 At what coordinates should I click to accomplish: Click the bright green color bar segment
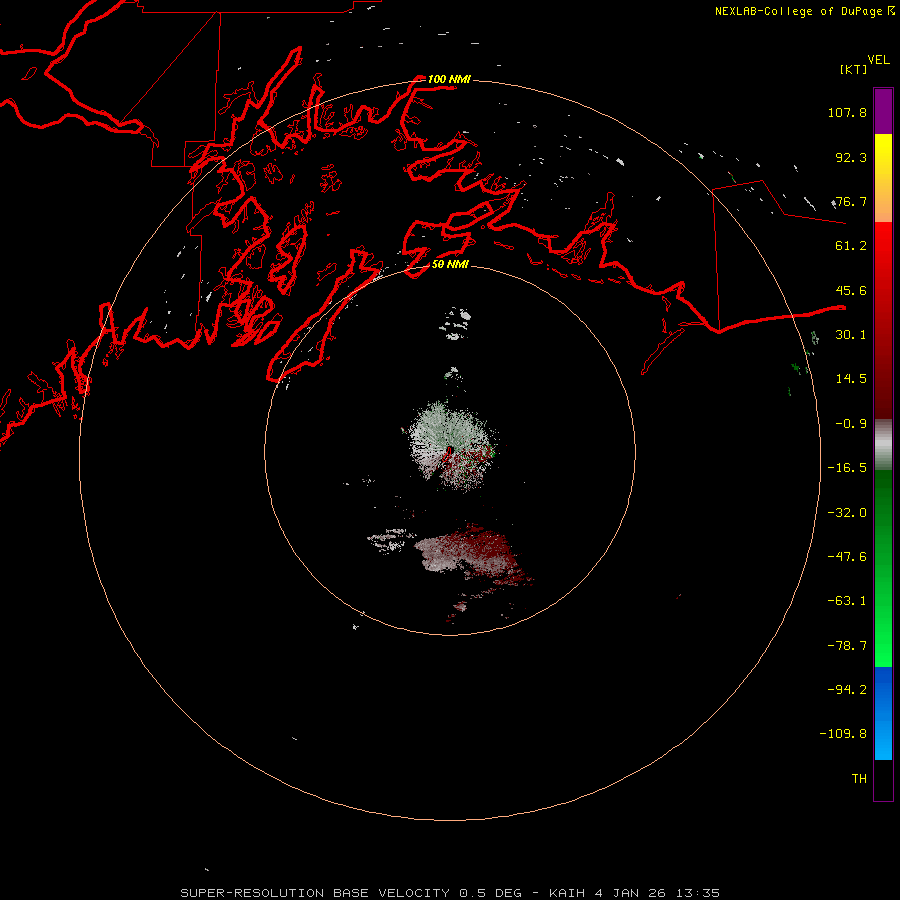pos(883,568)
